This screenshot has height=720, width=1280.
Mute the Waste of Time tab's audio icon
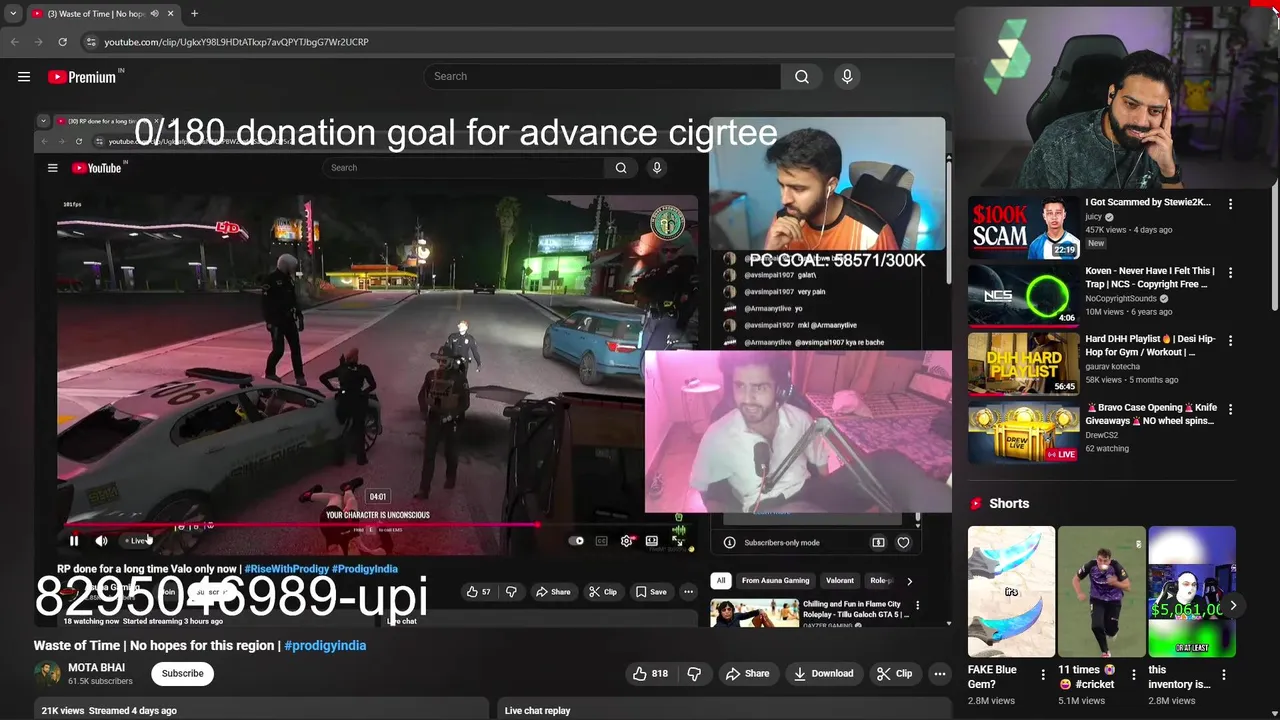pyautogui.click(x=154, y=13)
